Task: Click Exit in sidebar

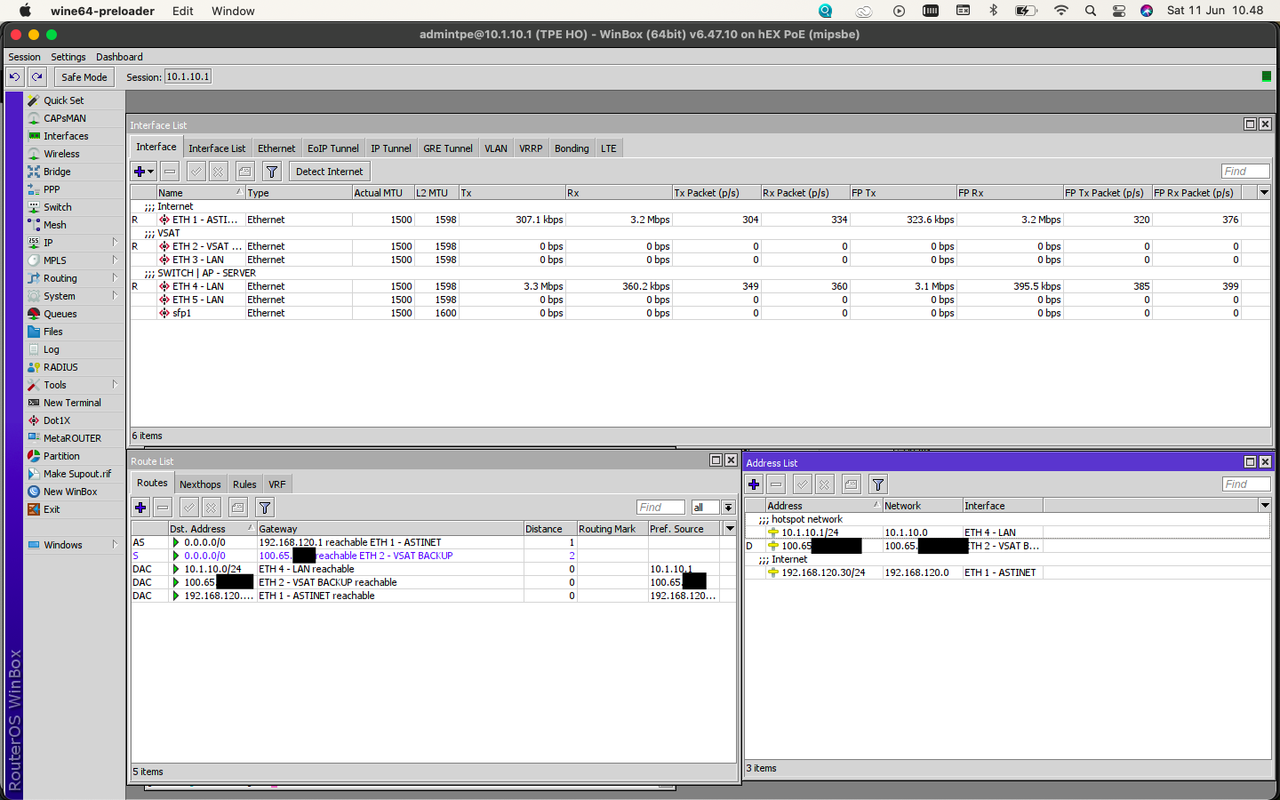Action: pyautogui.click(x=51, y=509)
